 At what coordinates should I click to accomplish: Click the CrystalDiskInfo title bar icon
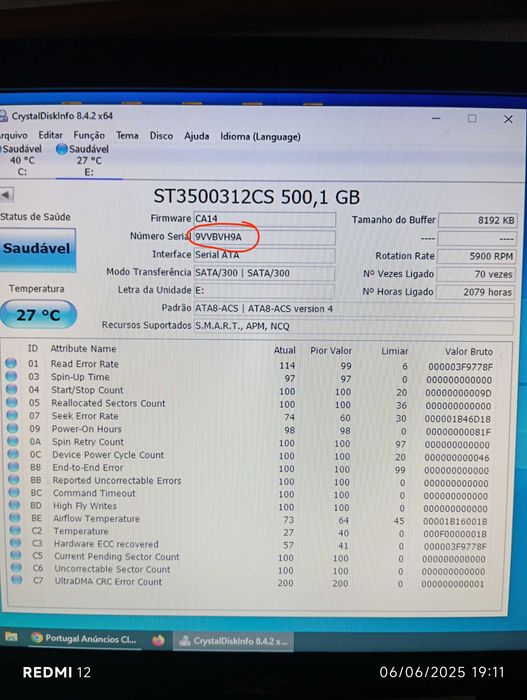[4, 116]
